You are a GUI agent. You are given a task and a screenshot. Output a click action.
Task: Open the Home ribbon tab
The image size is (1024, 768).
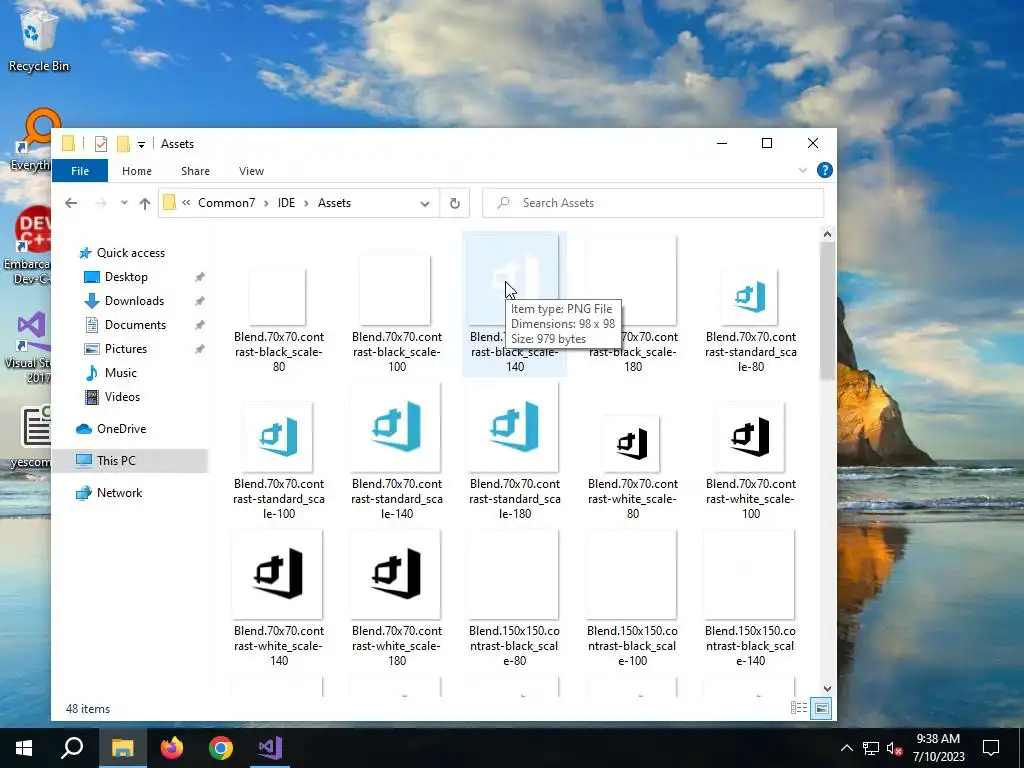136,171
